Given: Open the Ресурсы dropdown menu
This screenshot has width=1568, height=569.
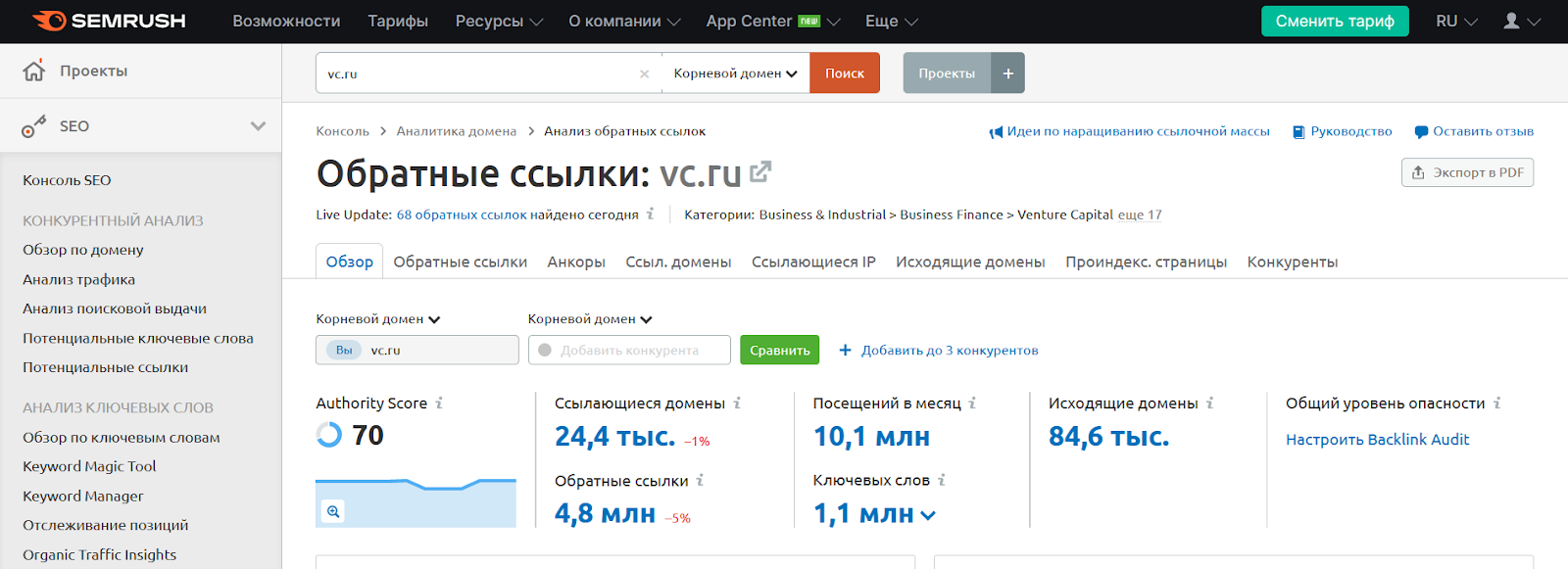Looking at the screenshot, I should coord(499,21).
